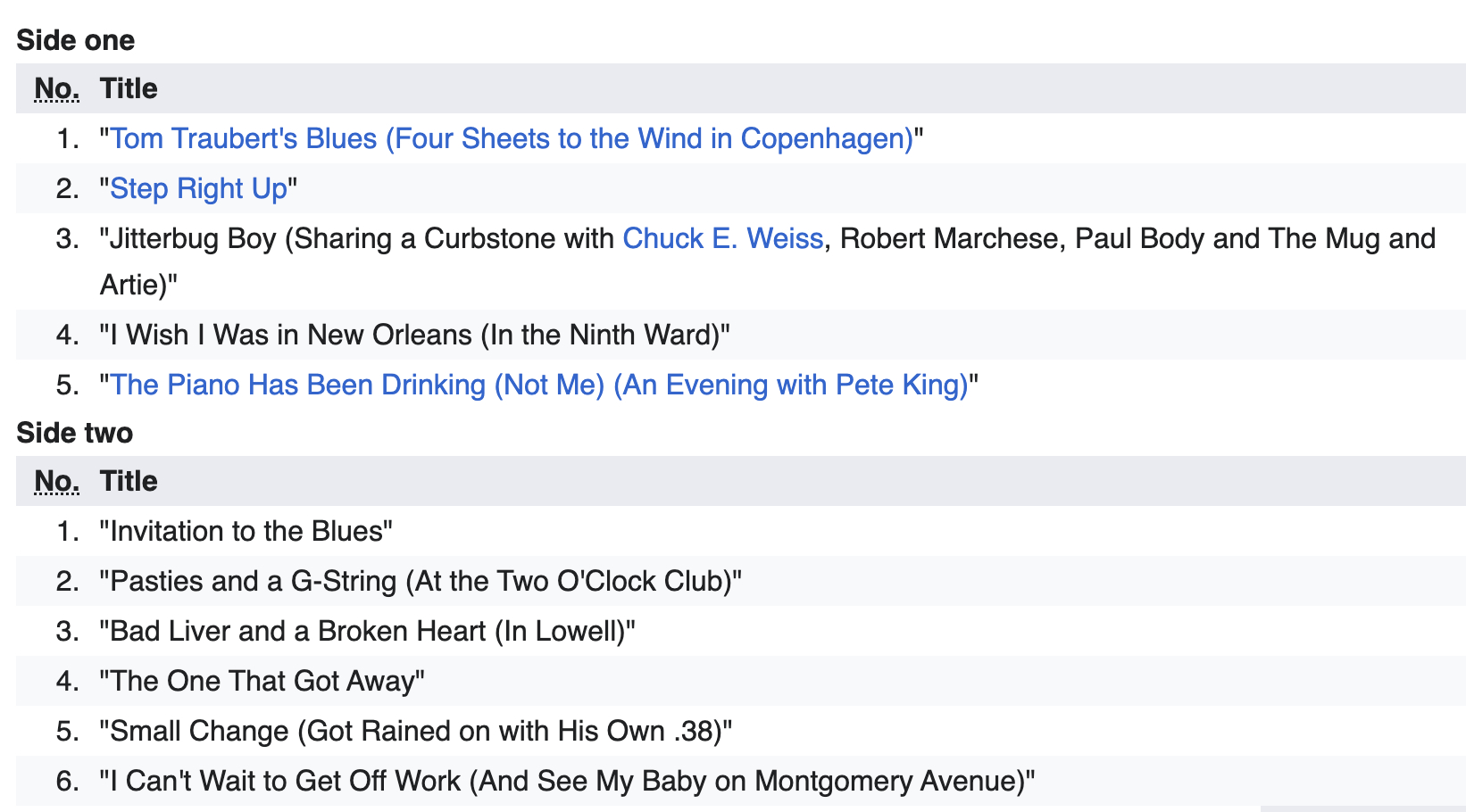
Task: Click I Wish I Was in New Orleans title
Action: pyautogui.click(x=414, y=336)
